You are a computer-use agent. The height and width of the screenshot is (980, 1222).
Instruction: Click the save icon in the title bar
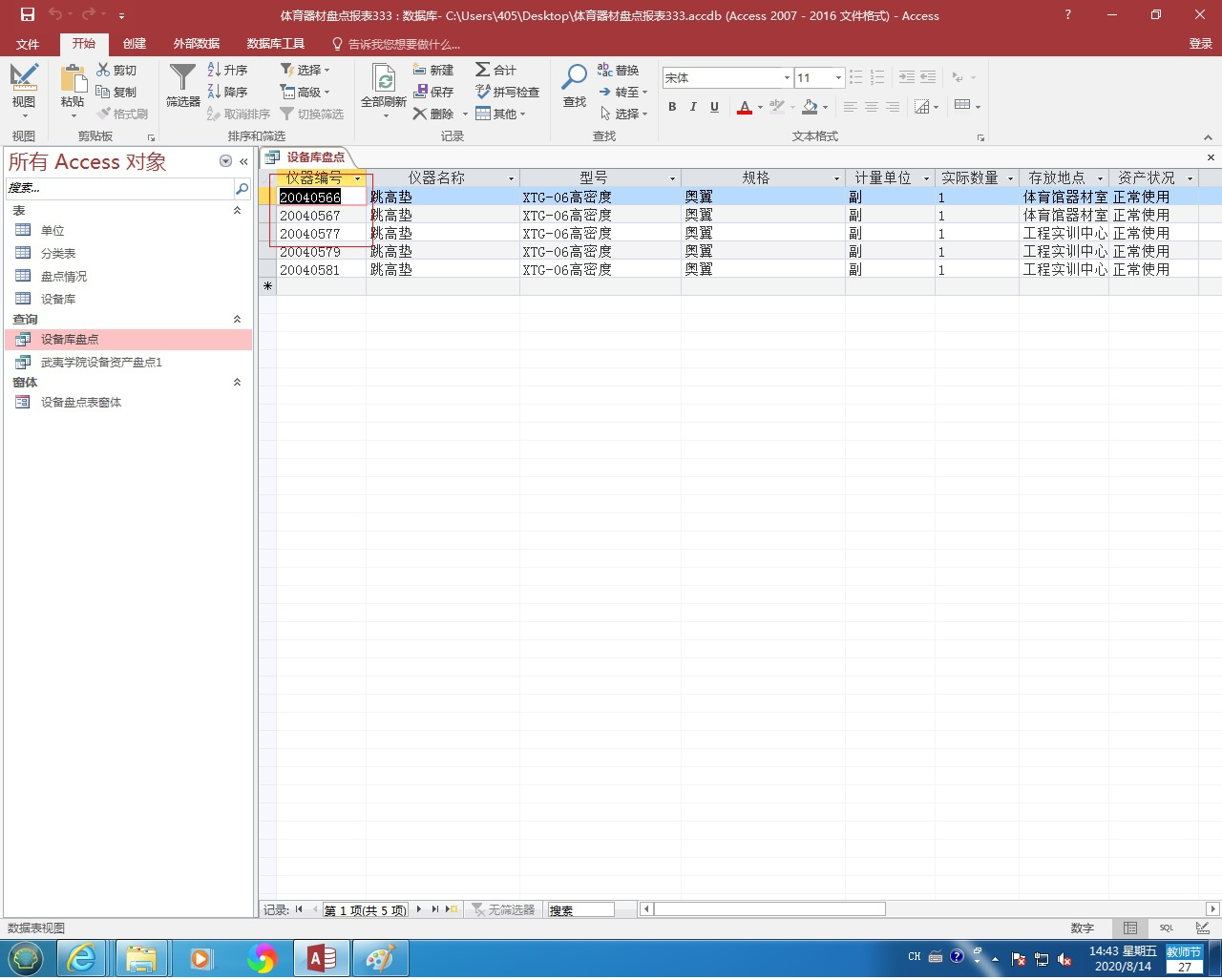[28, 14]
